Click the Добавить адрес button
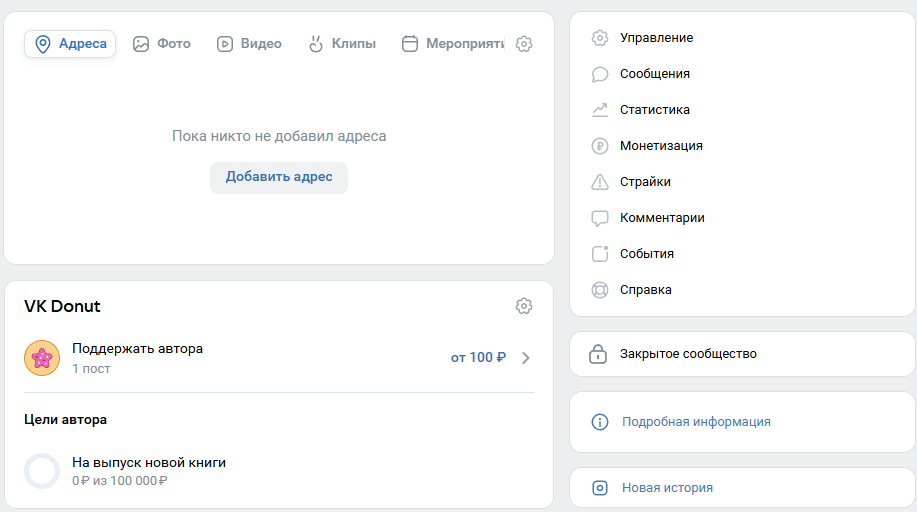The image size is (917, 512). 279,177
